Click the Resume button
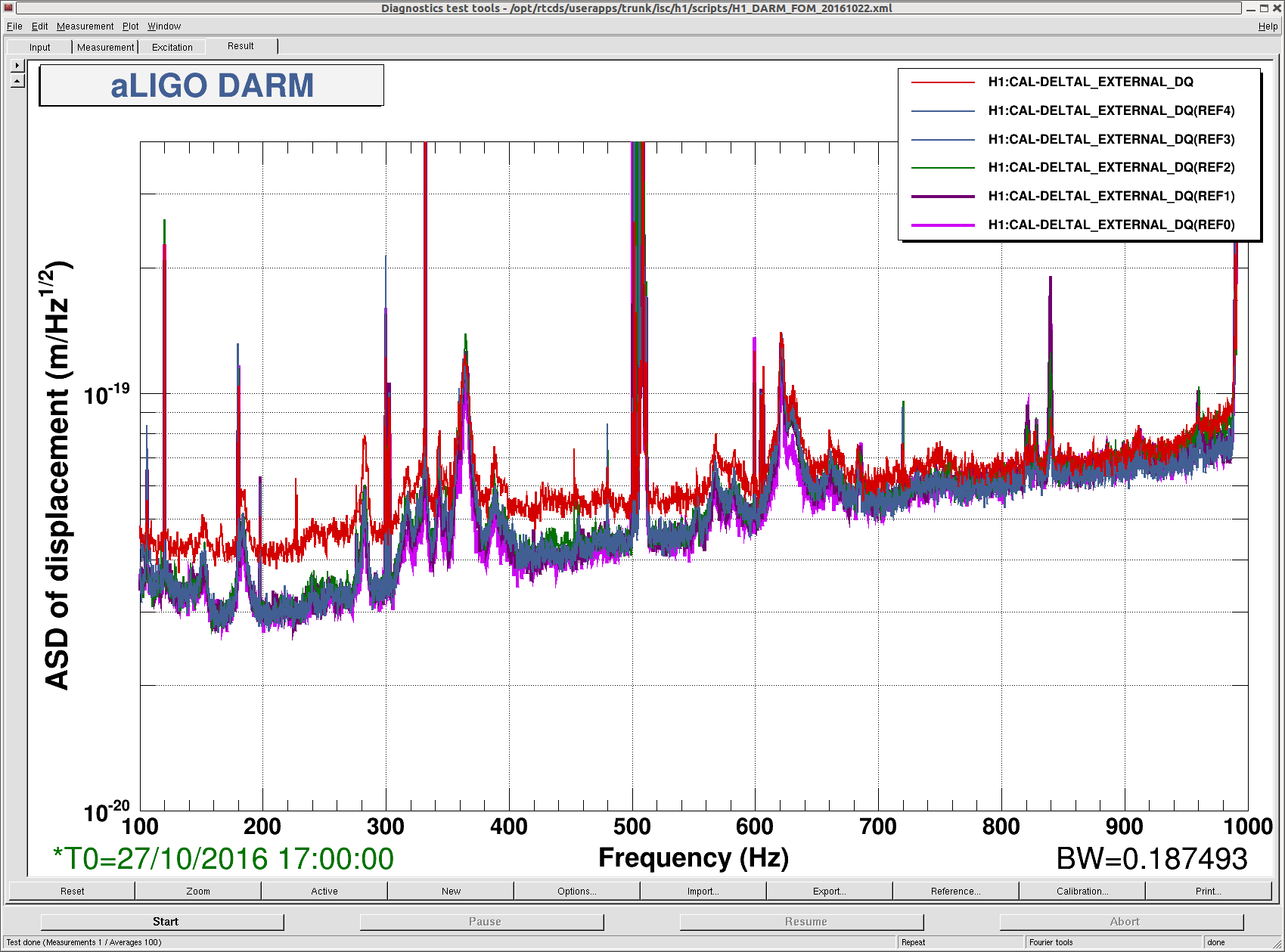Image resolution: width=1285 pixels, height=952 pixels. pos(802,922)
